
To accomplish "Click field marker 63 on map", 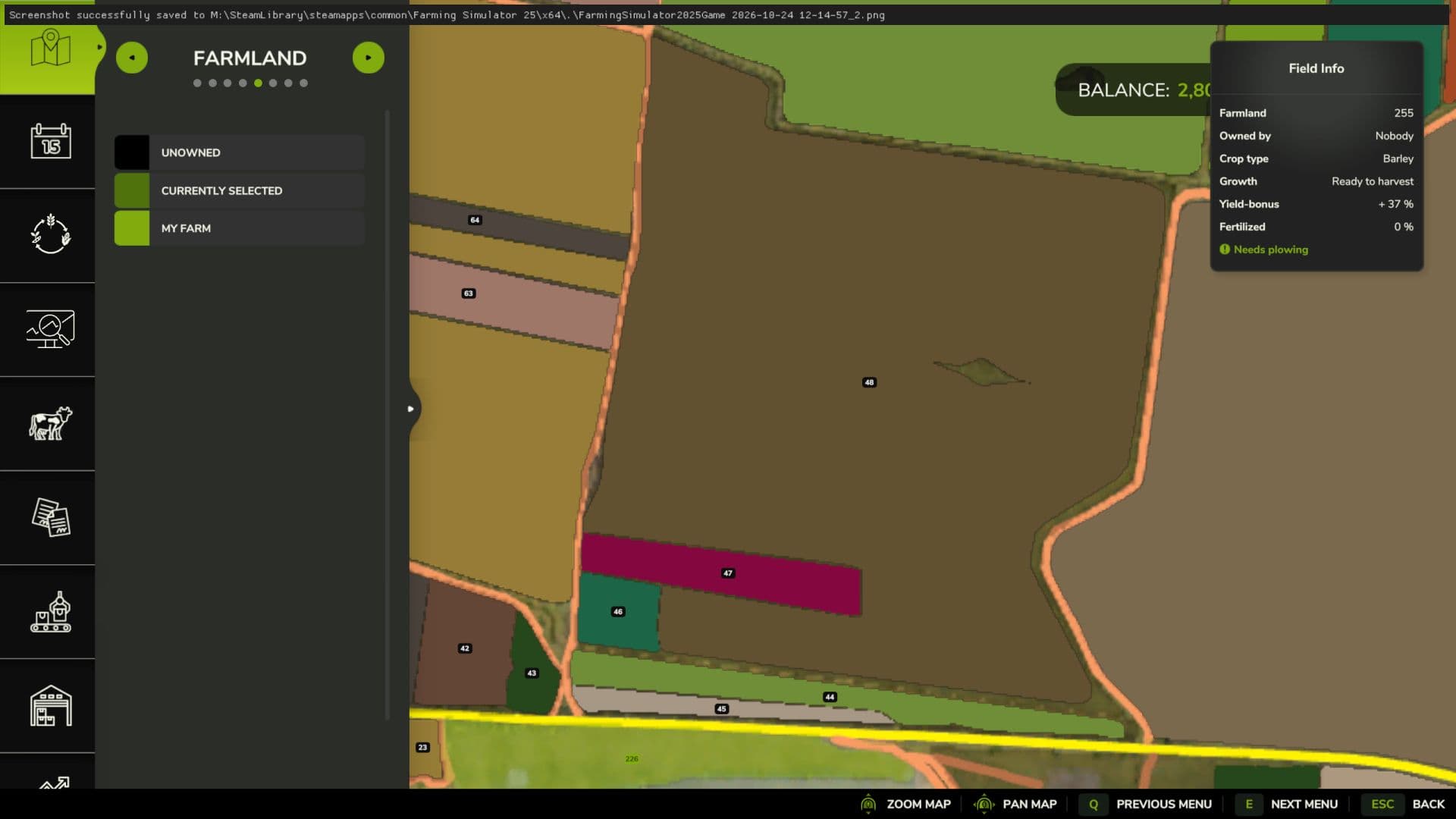I will [x=469, y=293].
